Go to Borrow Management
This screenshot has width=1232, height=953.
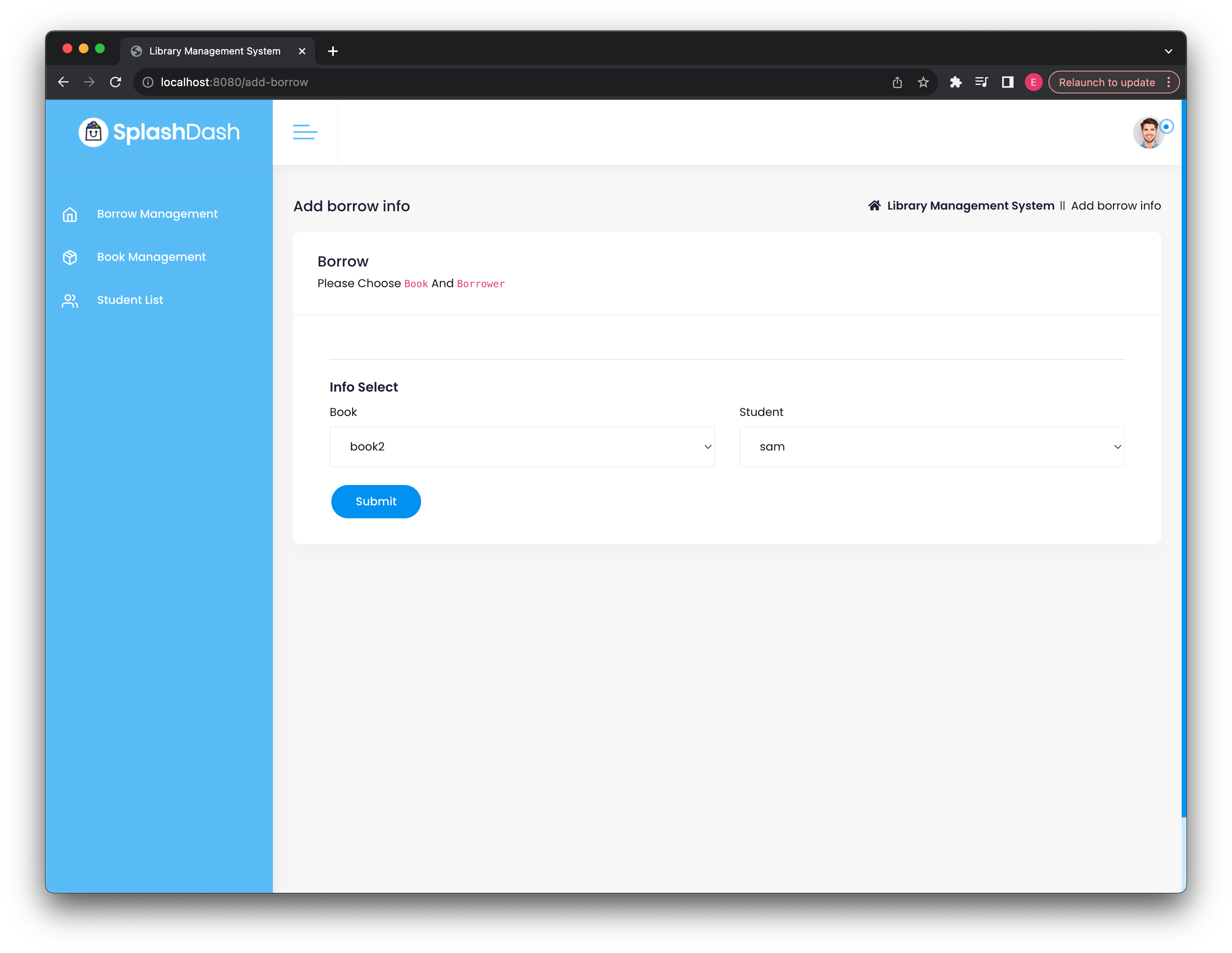pos(157,214)
